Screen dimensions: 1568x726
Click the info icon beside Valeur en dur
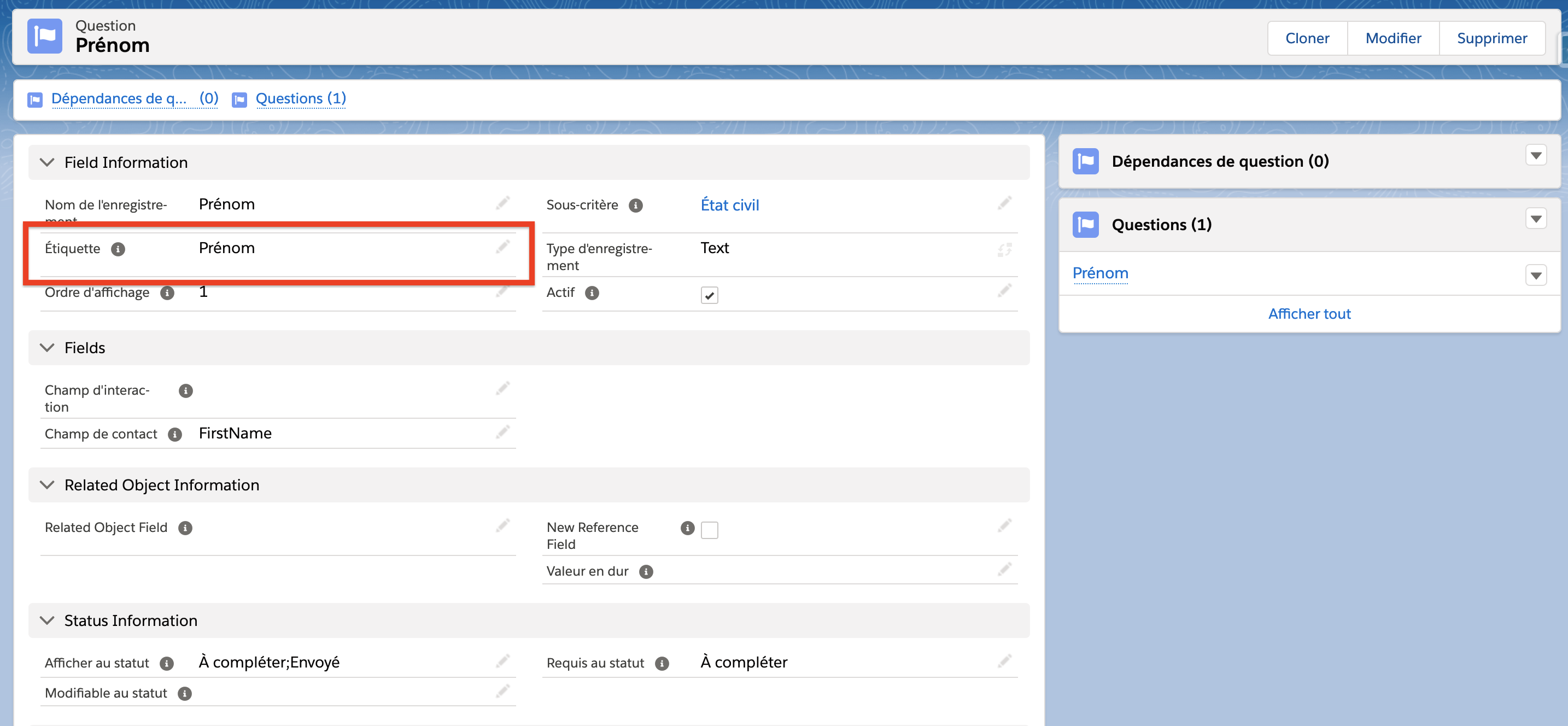click(646, 572)
